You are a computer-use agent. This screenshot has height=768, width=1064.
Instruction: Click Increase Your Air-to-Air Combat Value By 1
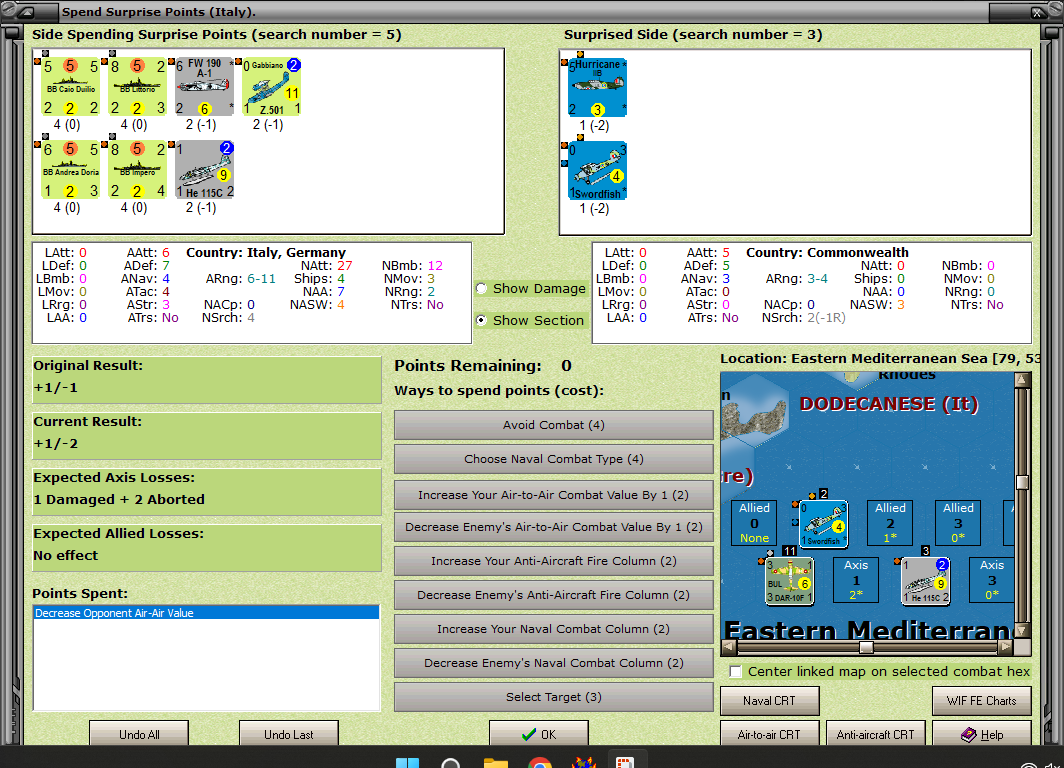coord(554,495)
